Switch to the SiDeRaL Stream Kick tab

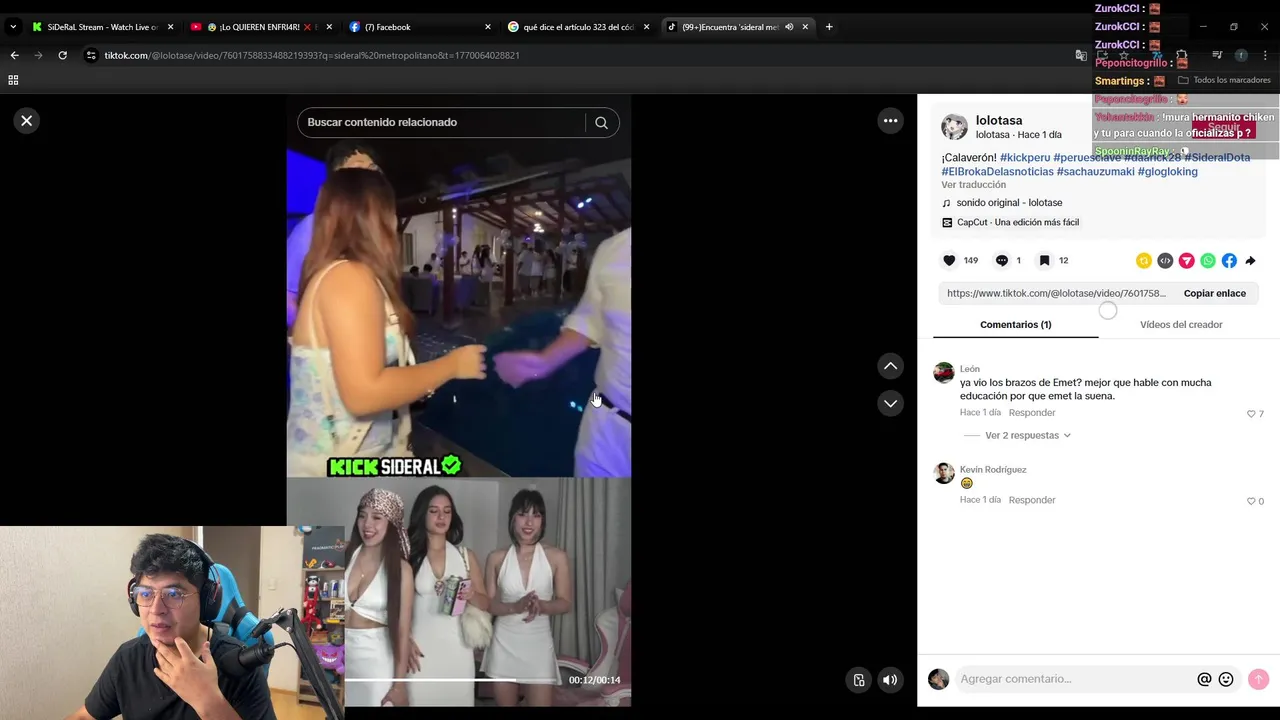[x=102, y=27]
